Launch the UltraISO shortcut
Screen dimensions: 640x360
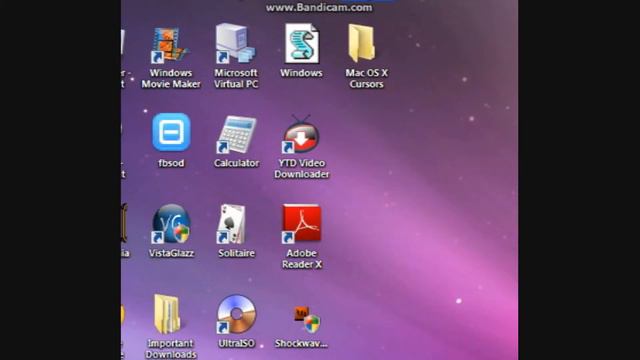coord(236,314)
